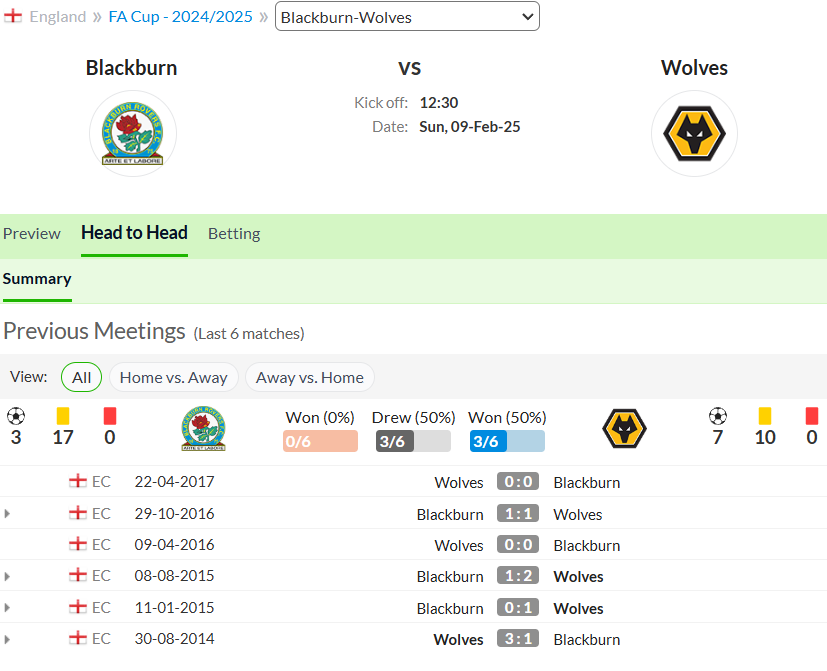Open the Betting tab
The width and height of the screenshot is (827, 671).
click(x=234, y=234)
